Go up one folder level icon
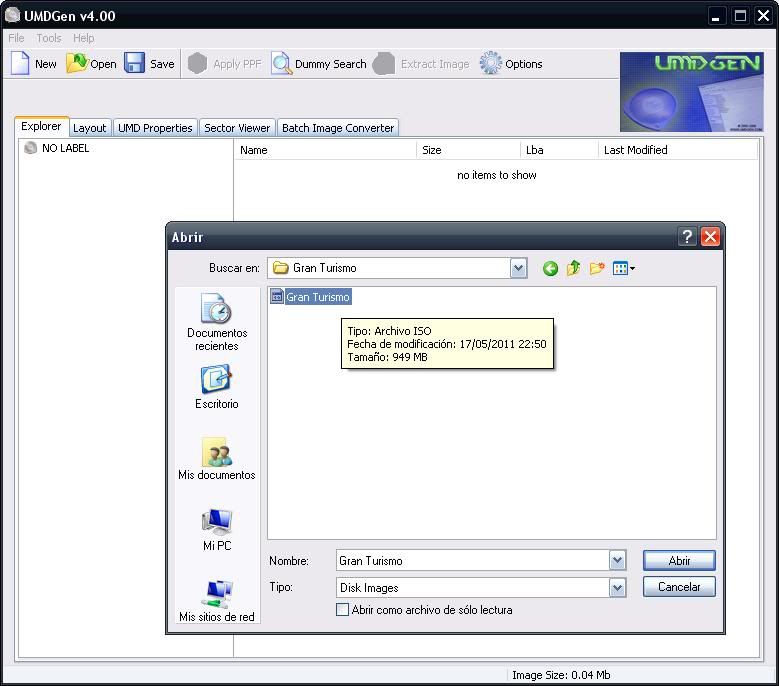 (x=573, y=268)
